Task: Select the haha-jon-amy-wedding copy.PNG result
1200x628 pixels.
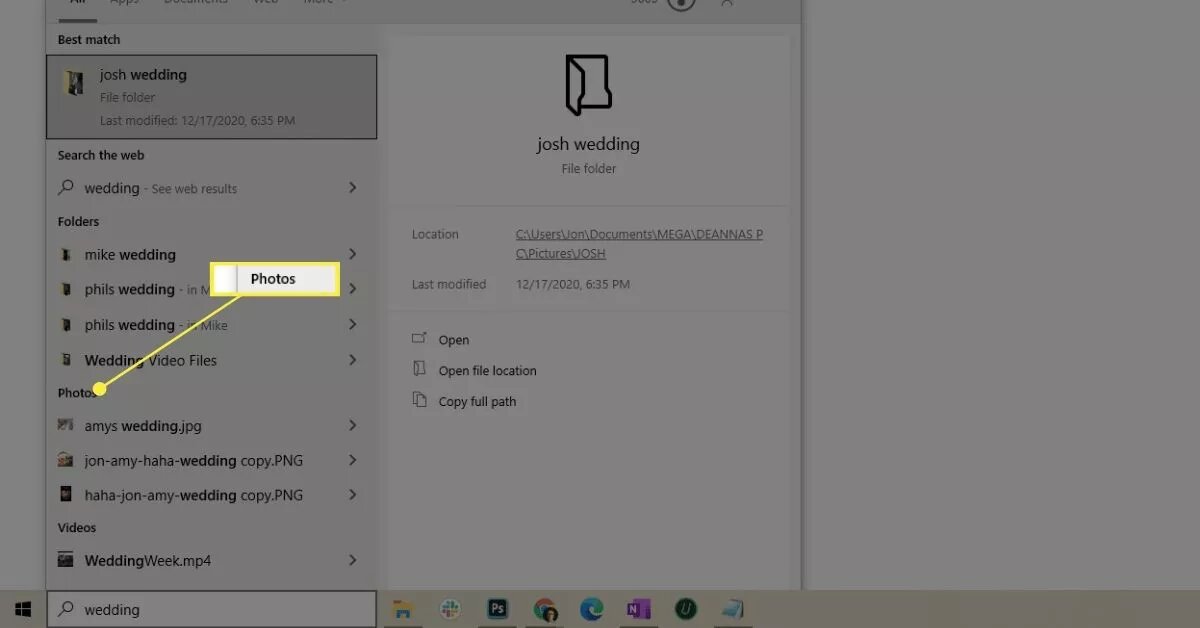Action: (x=211, y=495)
